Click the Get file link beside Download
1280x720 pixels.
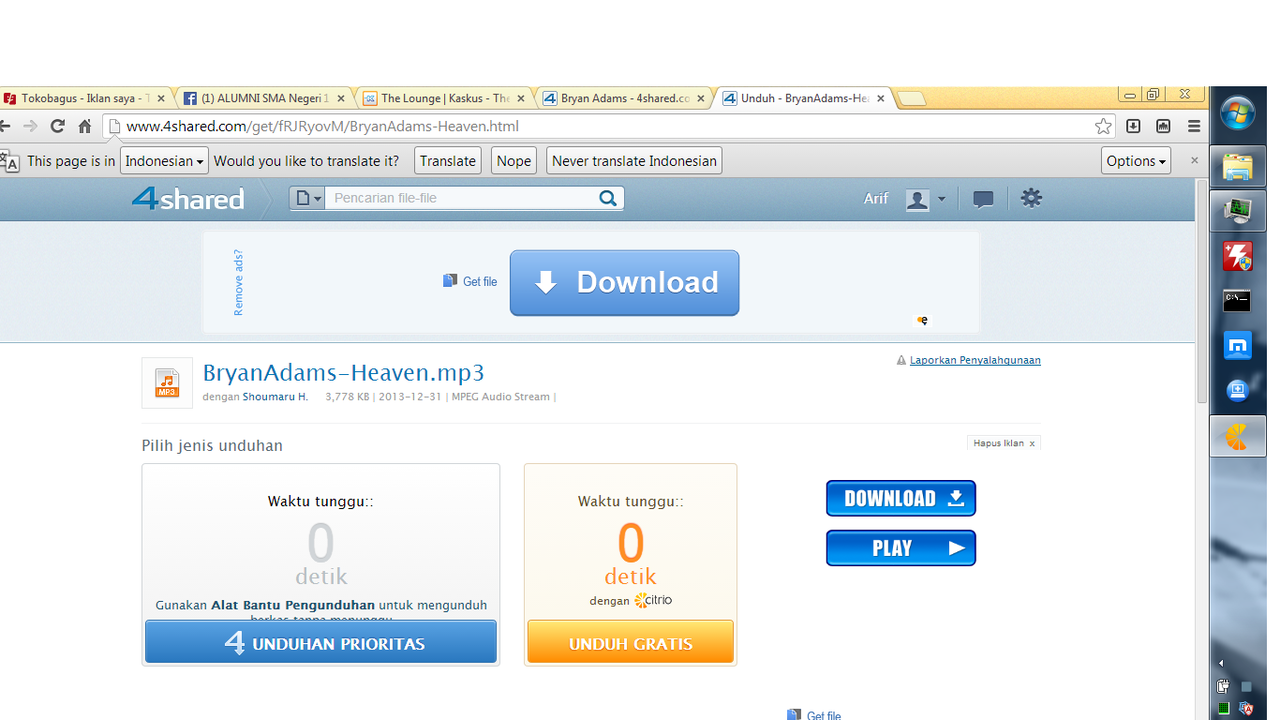pyautogui.click(x=480, y=282)
